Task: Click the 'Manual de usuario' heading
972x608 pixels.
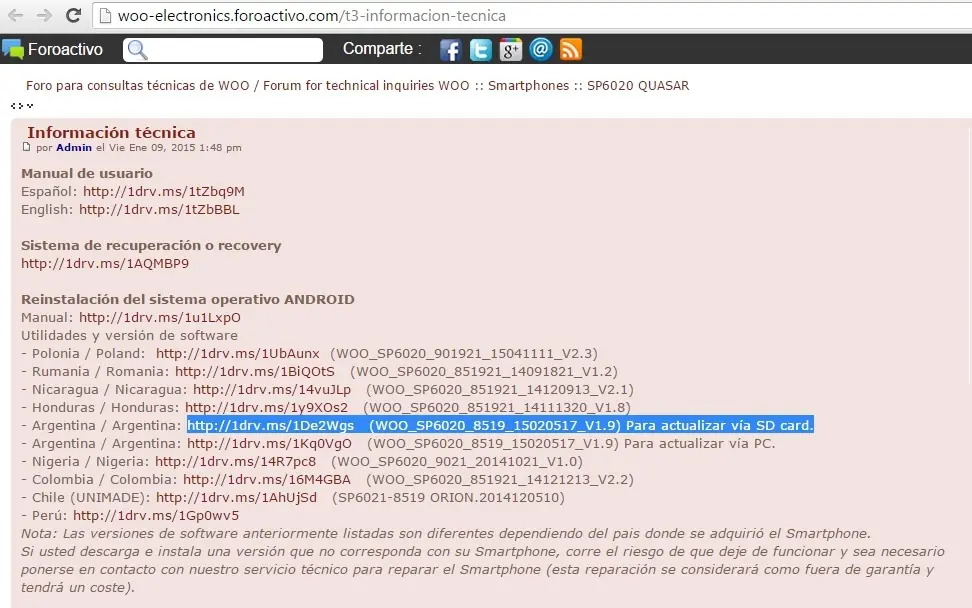Action: (87, 174)
